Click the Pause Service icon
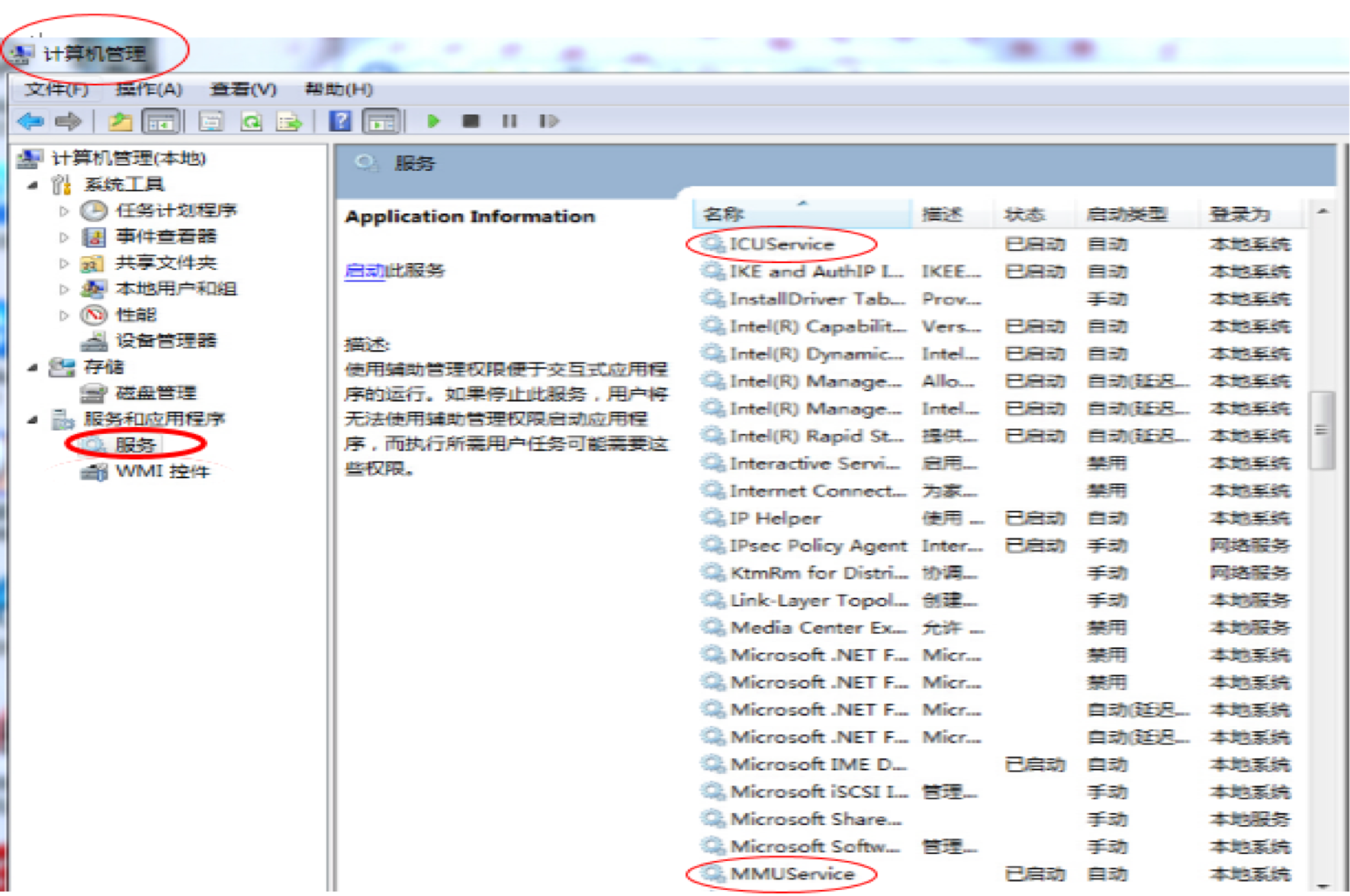1350x896 pixels. pyautogui.click(x=509, y=120)
